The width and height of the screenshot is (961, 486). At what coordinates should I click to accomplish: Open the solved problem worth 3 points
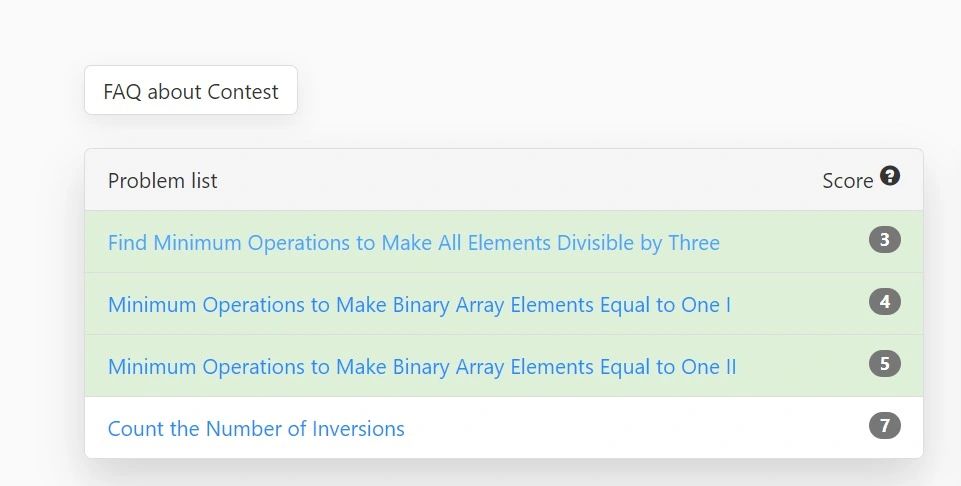tap(413, 243)
